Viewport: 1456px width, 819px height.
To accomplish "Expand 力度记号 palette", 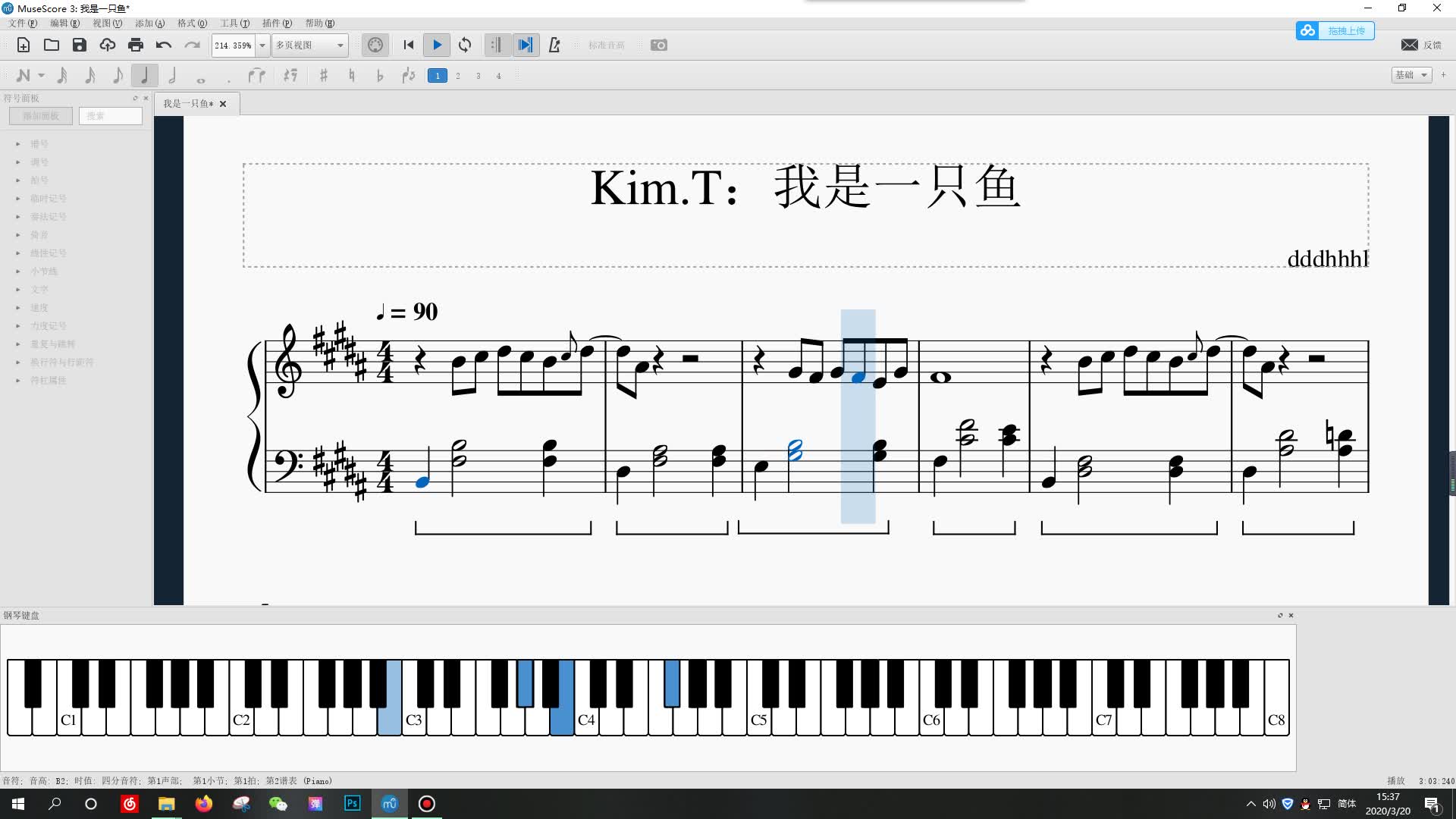I will [18, 325].
